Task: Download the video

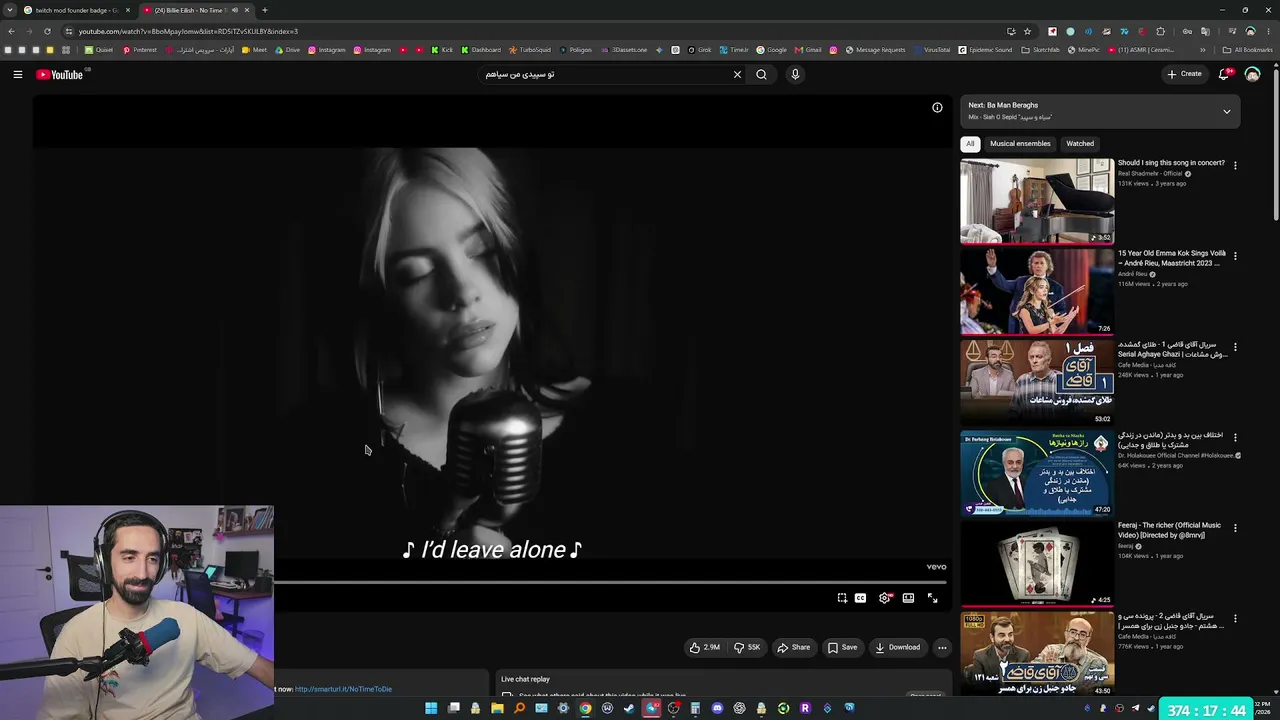Action: pyautogui.click(x=898, y=647)
